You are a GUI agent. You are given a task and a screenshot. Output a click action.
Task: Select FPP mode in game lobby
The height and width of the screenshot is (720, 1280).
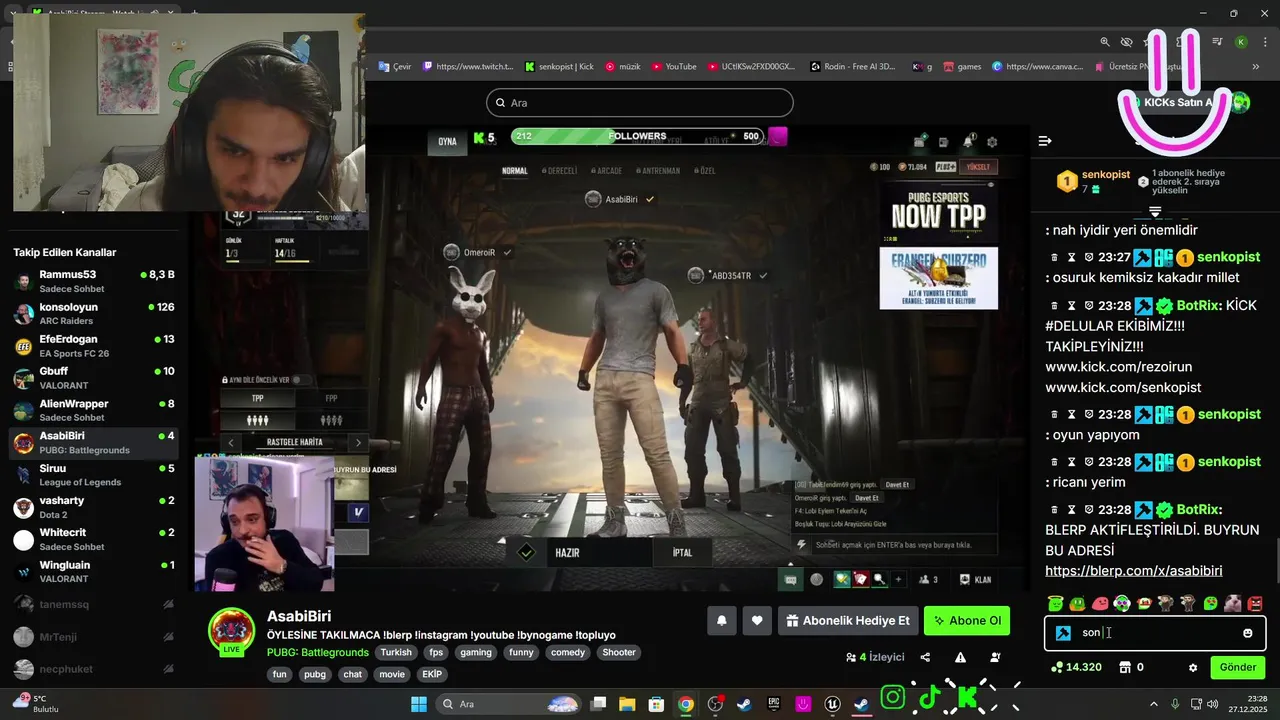332,398
